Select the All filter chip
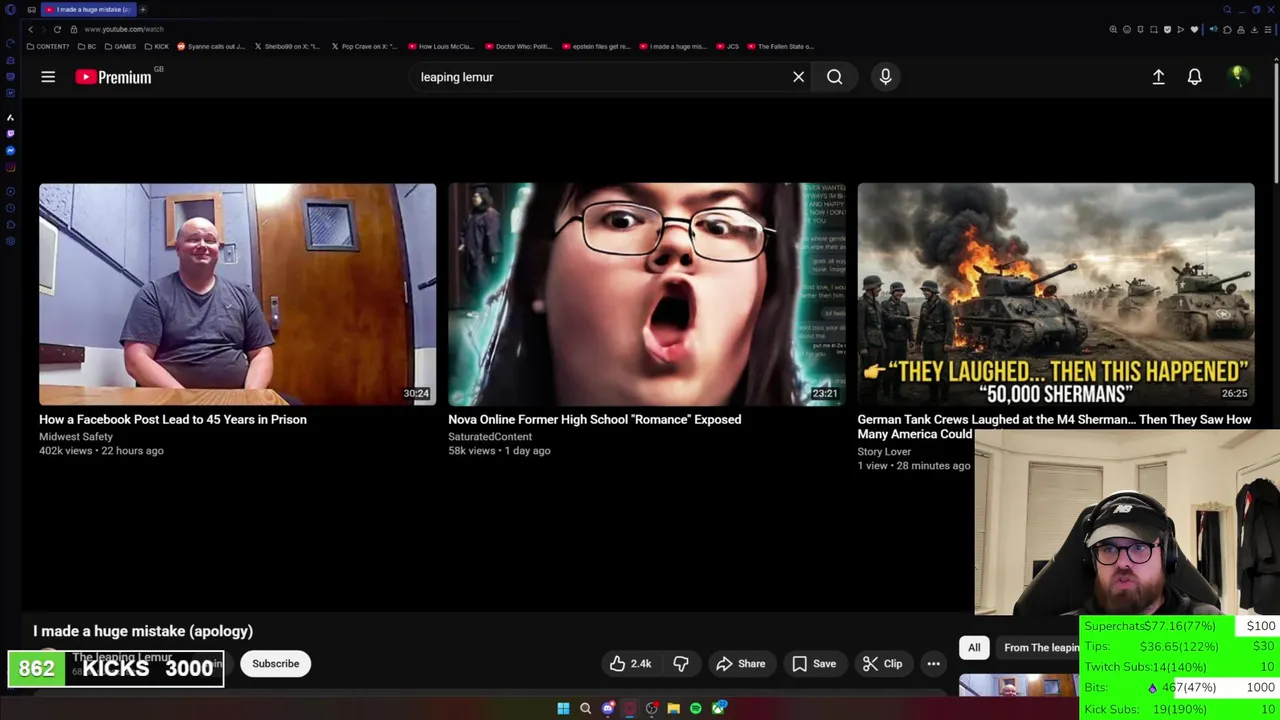Image resolution: width=1280 pixels, height=720 pixels. [x=974, y=648]
